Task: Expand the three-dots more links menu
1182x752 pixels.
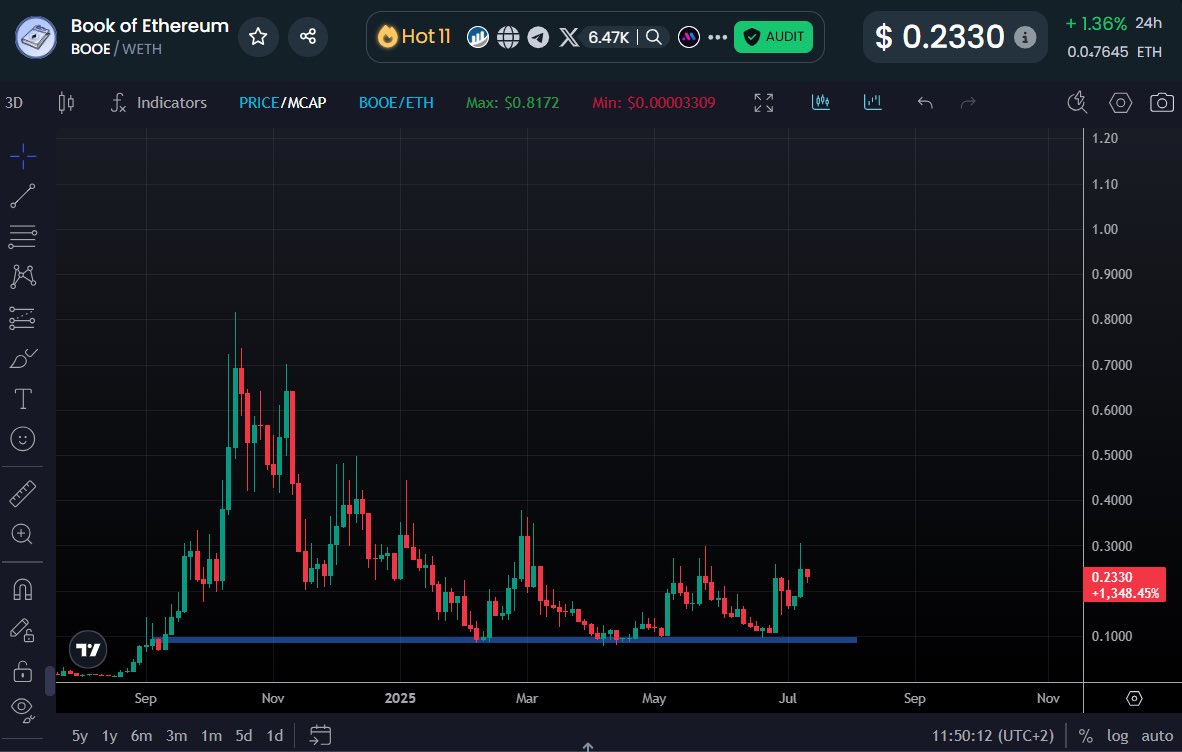Action: pyautogui.click(x=718, y=36)
